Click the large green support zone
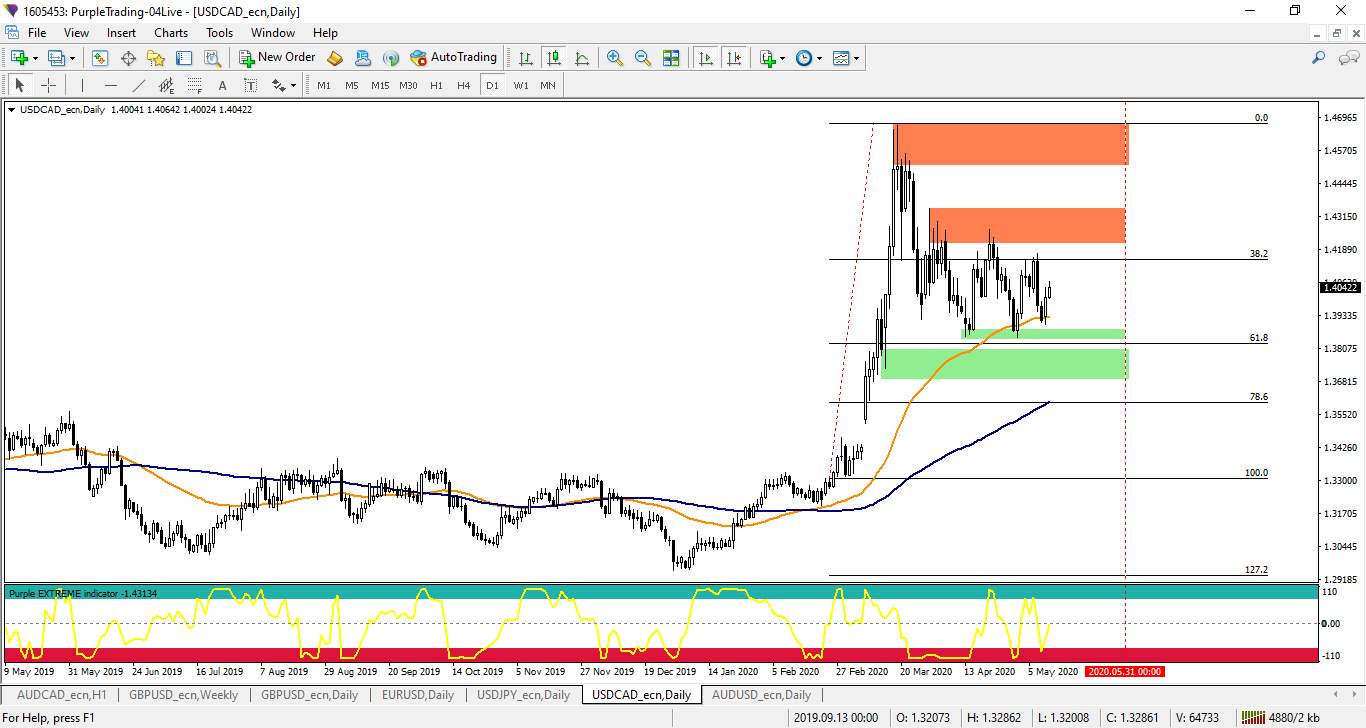The image size is (1366, 728). (x=1004, y=364)
